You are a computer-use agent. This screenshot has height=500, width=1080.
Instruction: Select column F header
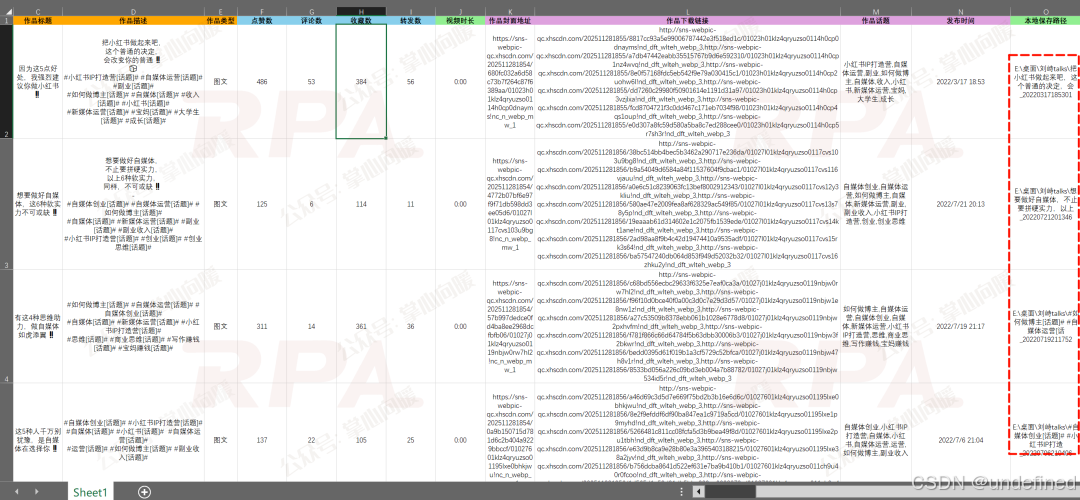(262, 12)
